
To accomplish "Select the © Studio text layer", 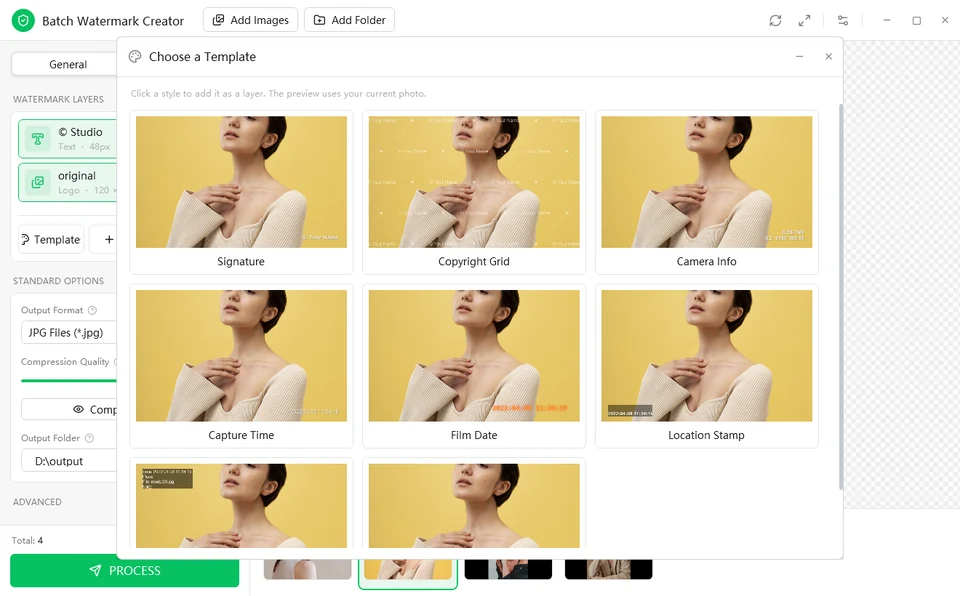I will point(67,139).
